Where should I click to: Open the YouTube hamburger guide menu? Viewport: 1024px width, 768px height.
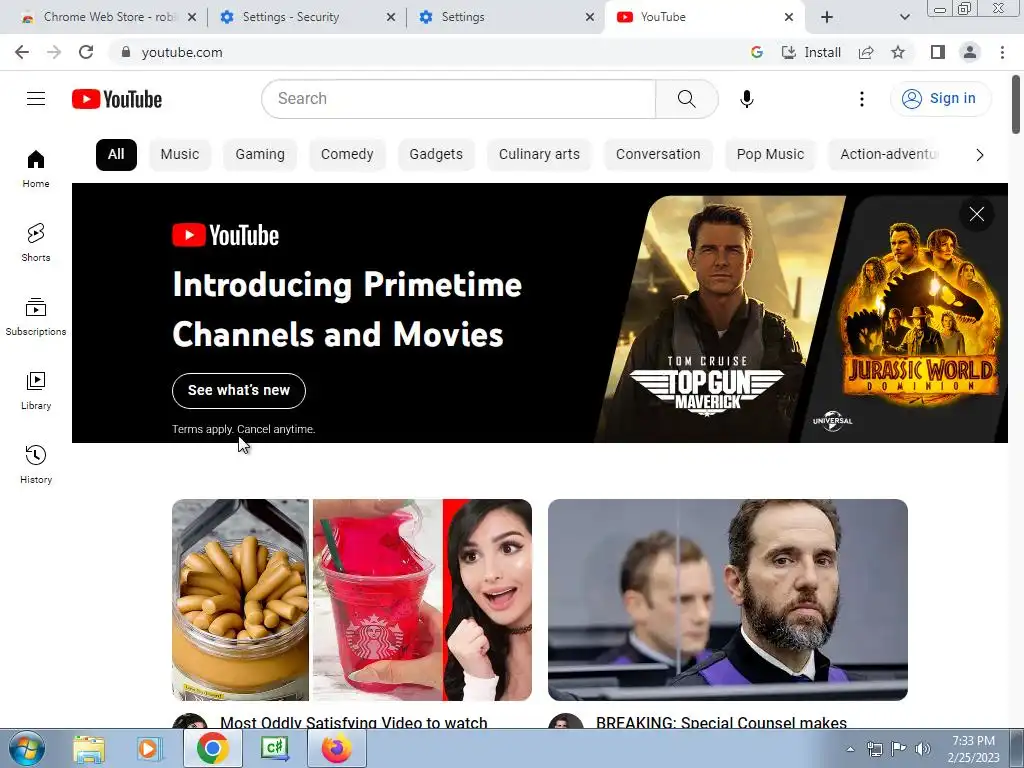36,99
